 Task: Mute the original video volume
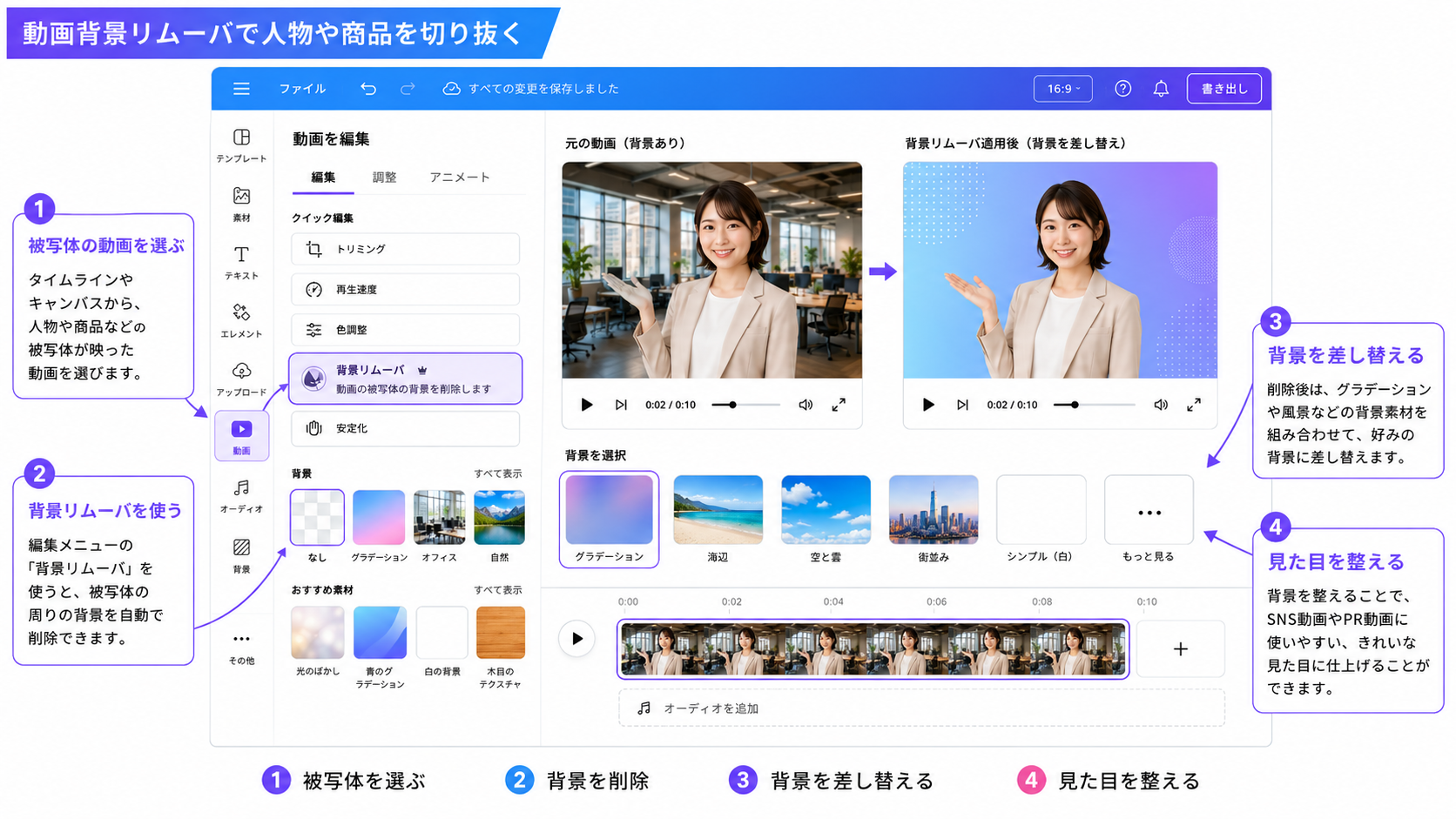(x=806, y=405)
